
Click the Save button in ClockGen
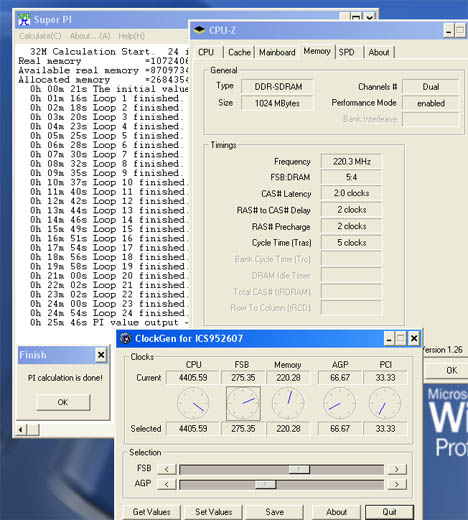tap(275, 512)
